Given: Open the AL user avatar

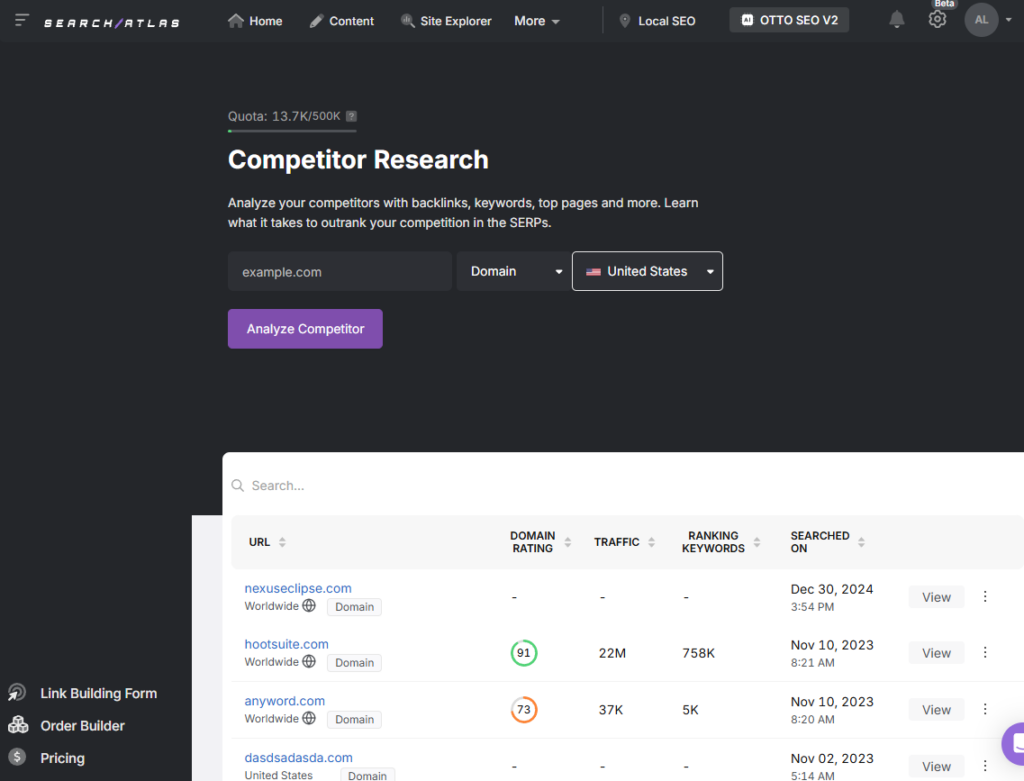Looking at the screenshot, I should 981,20.
